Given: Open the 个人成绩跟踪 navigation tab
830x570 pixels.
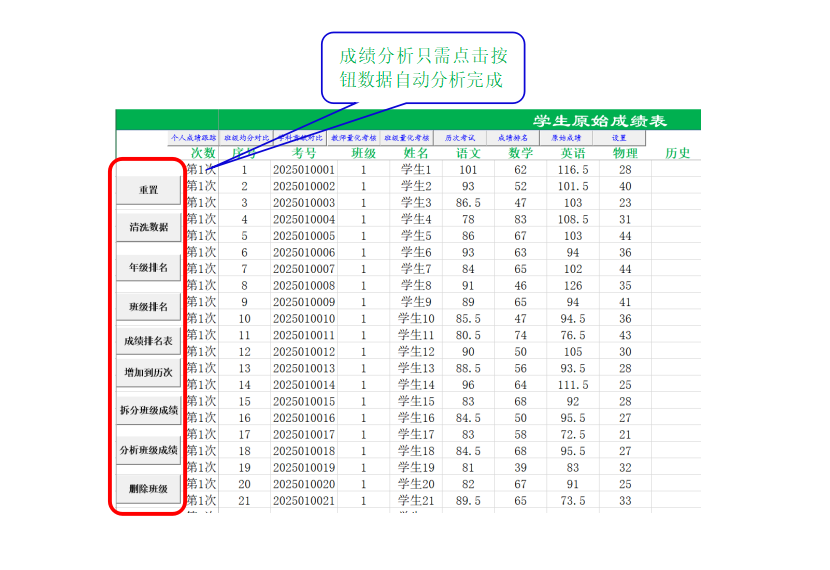Looking at the screenshot, I should (193, 138).
